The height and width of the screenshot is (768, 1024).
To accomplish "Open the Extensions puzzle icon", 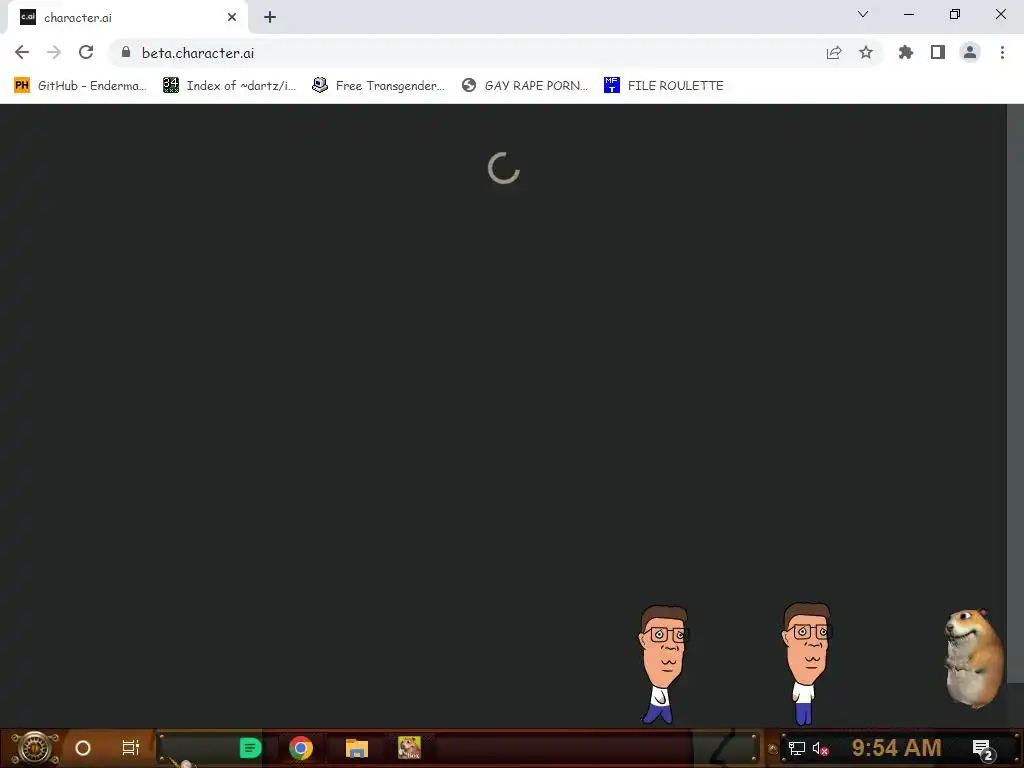I will [906, 52].
